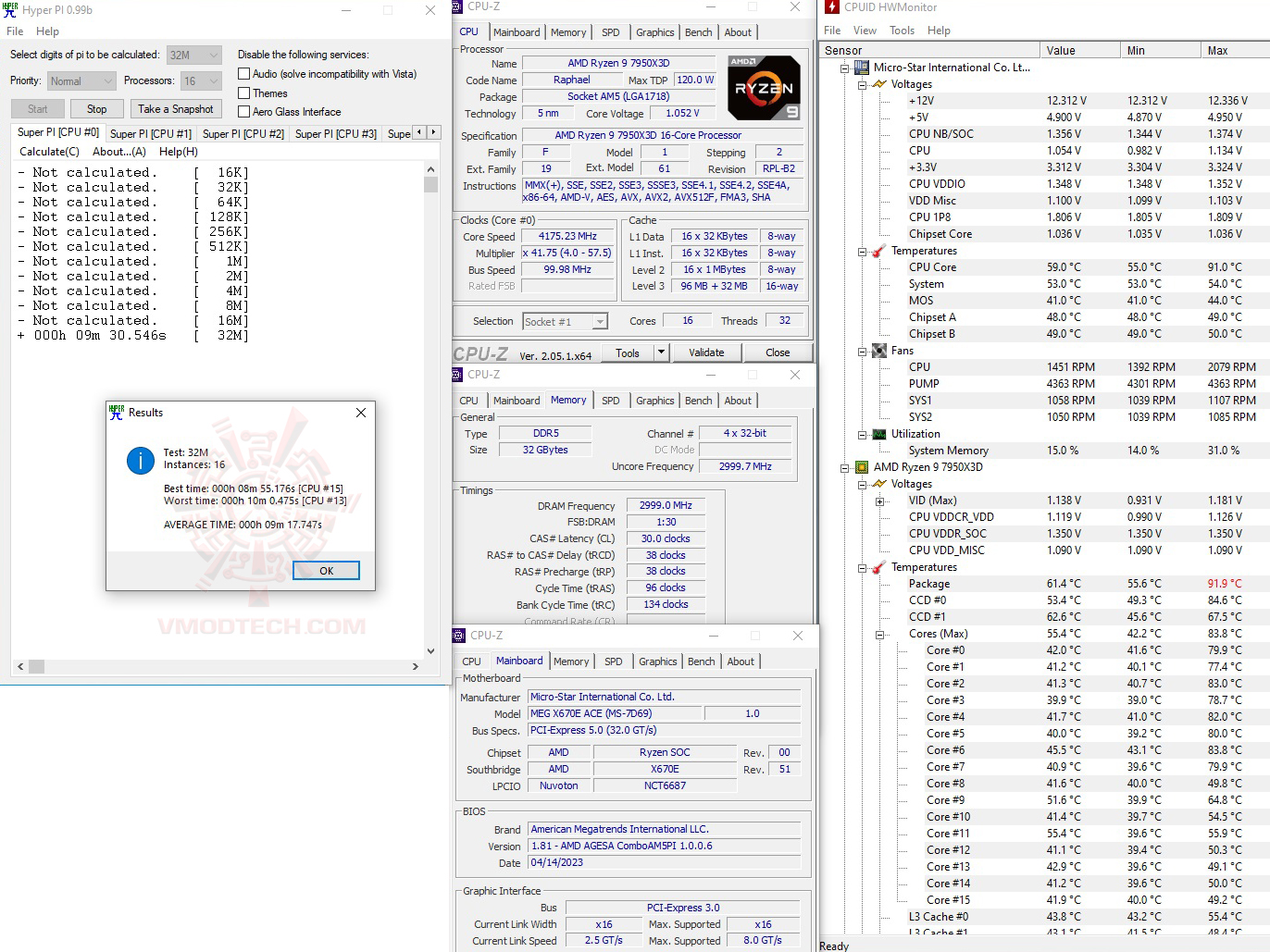
Task: Open Graphics tab in CPU-Z Mainboard window
Action: pos(657,661)
